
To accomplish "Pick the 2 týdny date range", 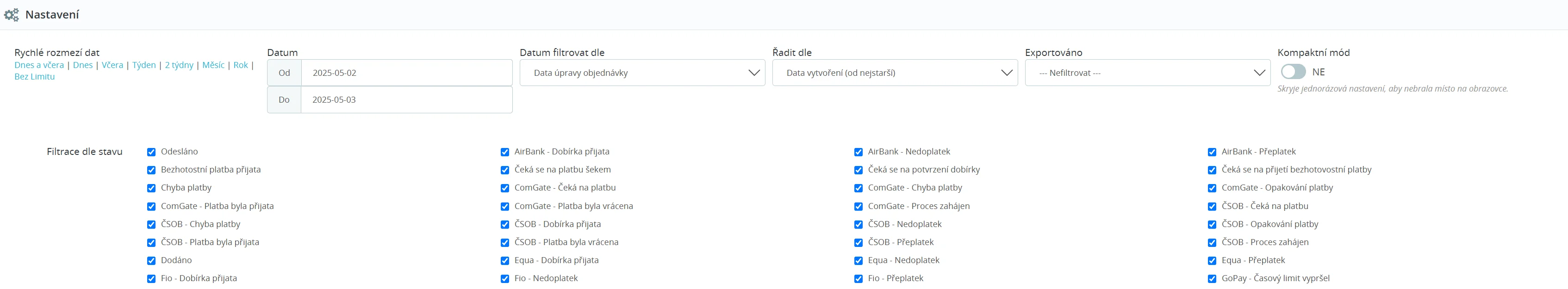I will pyautogui.click(x=179, y=65).
